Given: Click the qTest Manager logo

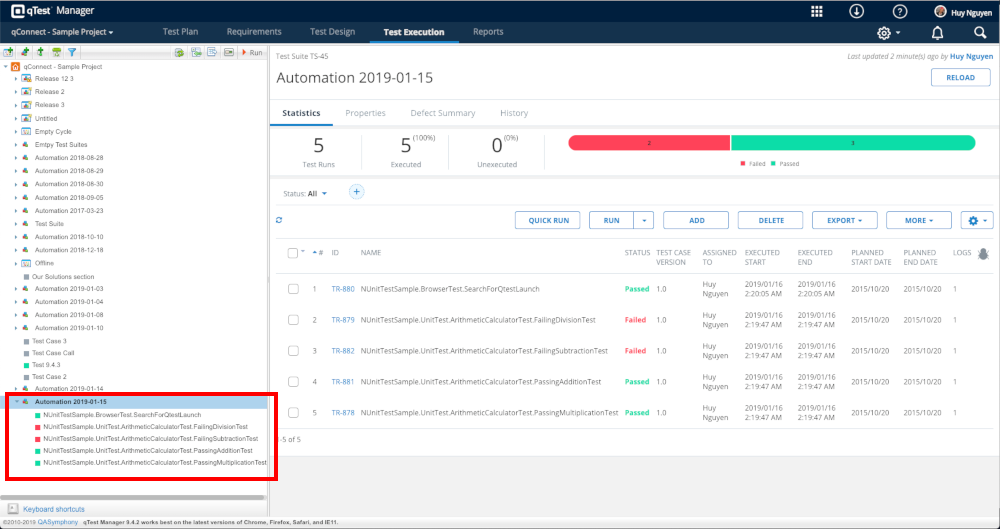Looking at the screenshot, I should pyautogui.click(x=53, y=11).
